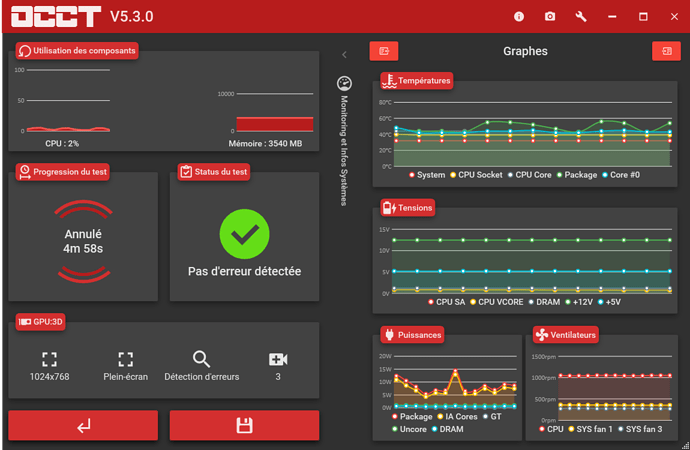The width and height of the screenshot is (690, 450).
Task: Open the info about dialog icon
Action: coord(519,17)
